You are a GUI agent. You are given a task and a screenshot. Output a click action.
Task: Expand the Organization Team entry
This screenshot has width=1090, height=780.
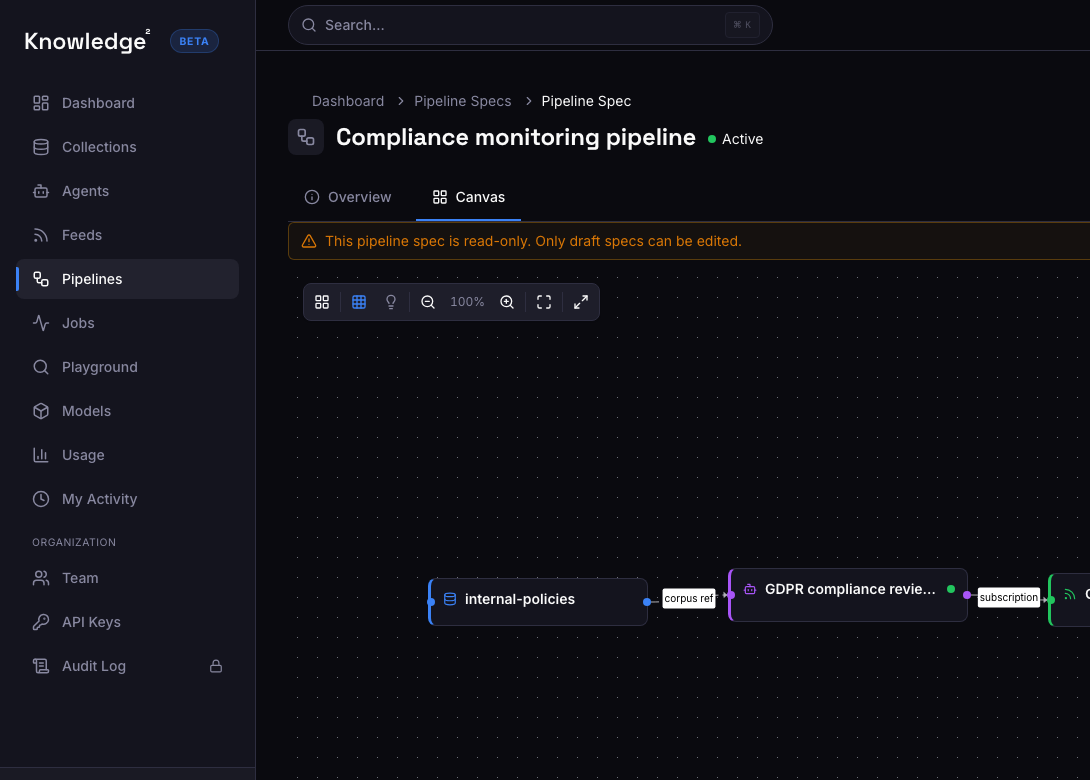tap(78, 578)
